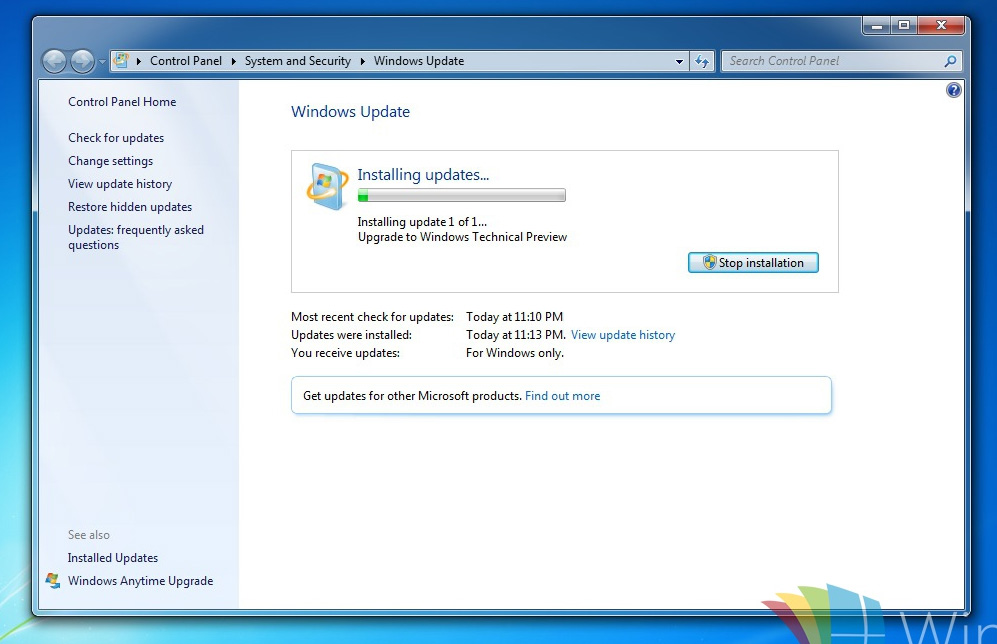Click the You receive updates label

pyautogui.click(x=345, y=353)
